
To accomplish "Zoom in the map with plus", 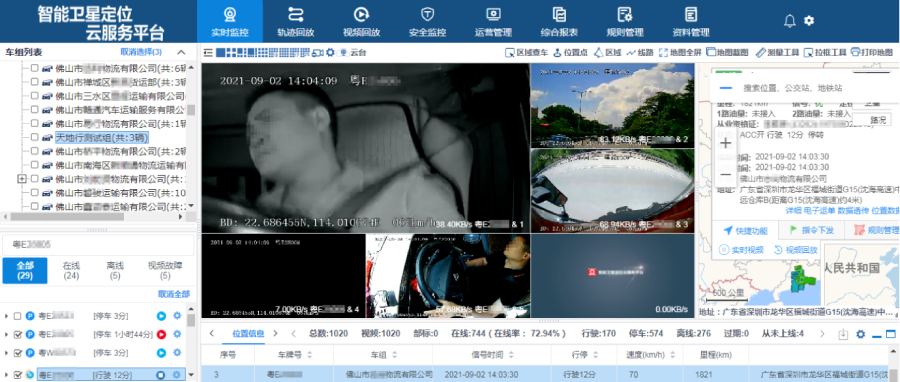I will click(x=725, y=142).
